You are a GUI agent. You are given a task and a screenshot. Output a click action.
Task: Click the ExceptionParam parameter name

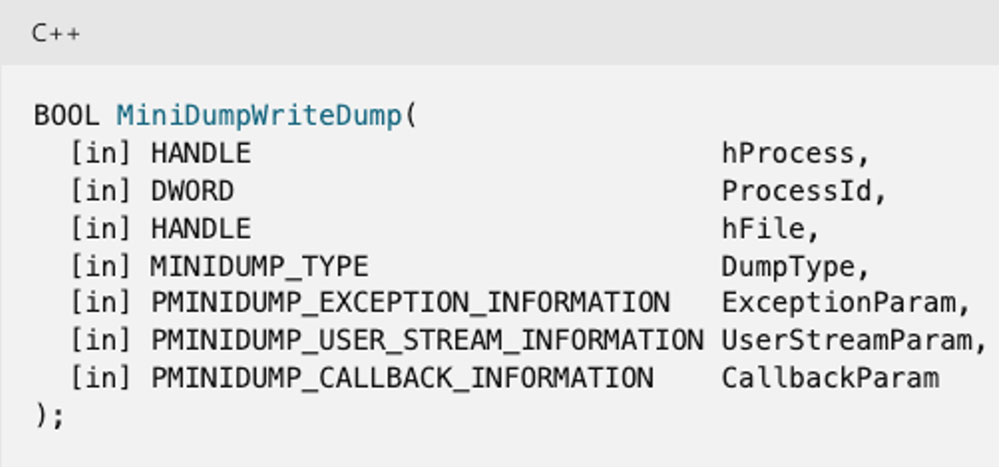pos(838,303)
